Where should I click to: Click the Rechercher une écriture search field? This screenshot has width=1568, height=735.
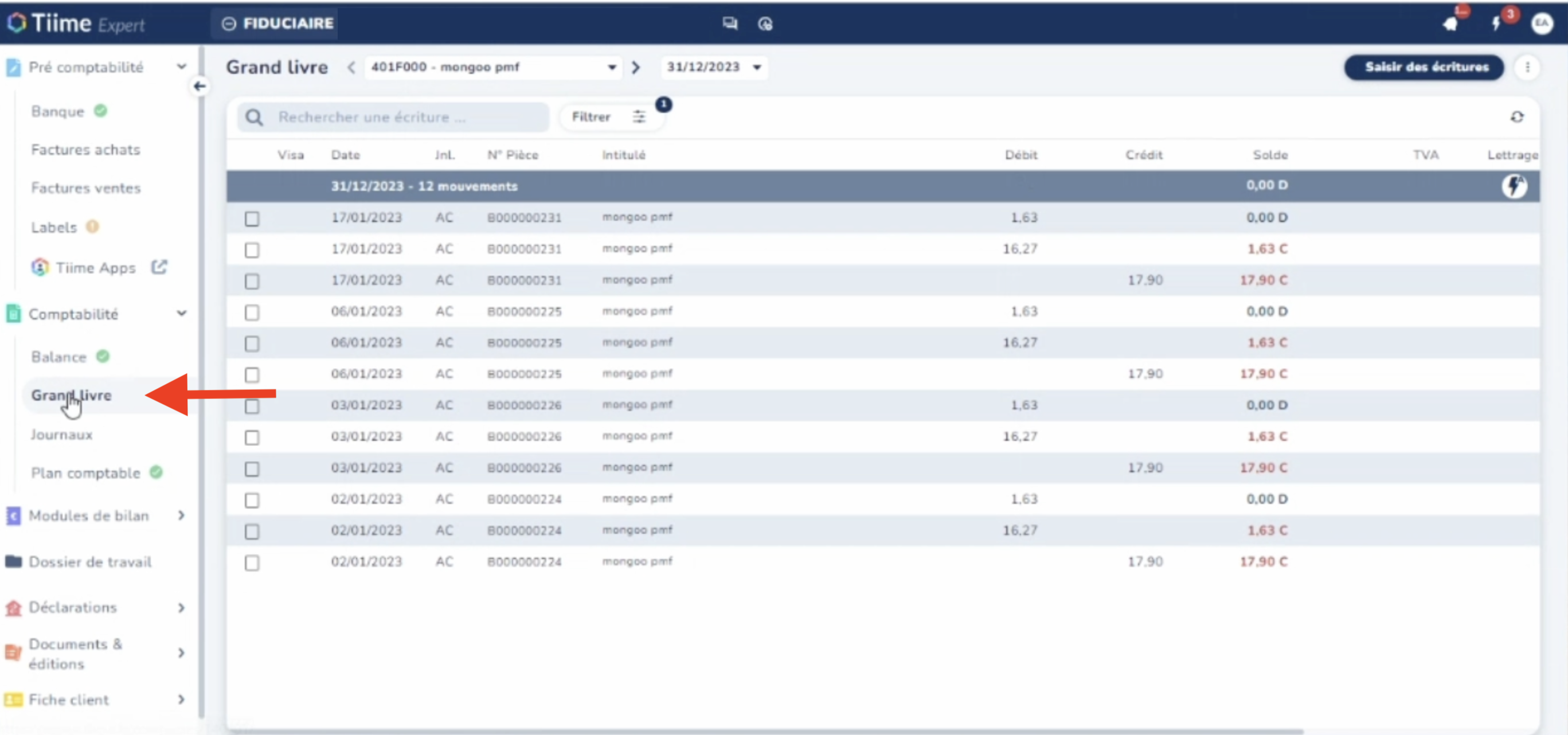coord(394,117)
